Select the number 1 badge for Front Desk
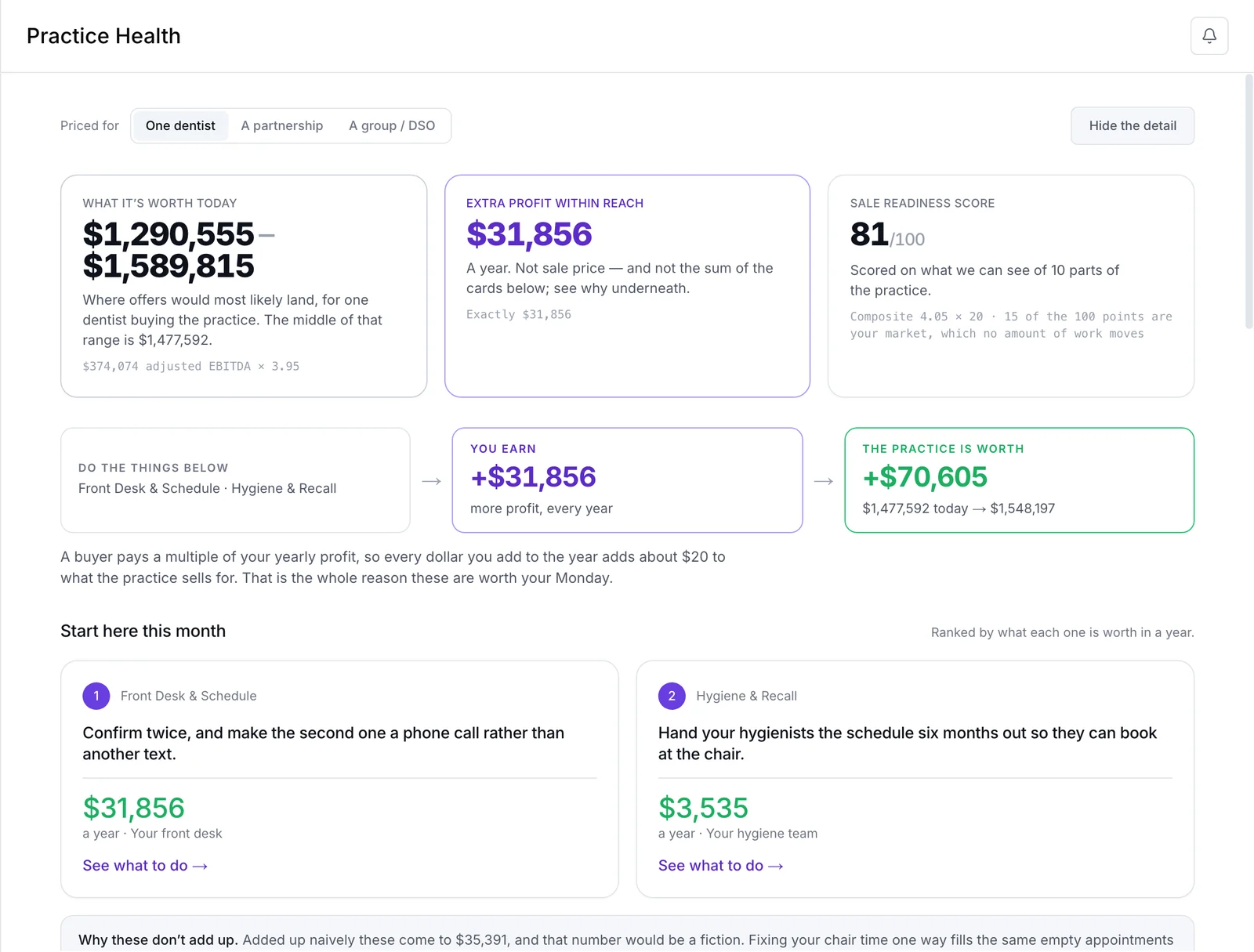Screen dimensions: 1254x952 pos(96,696)
